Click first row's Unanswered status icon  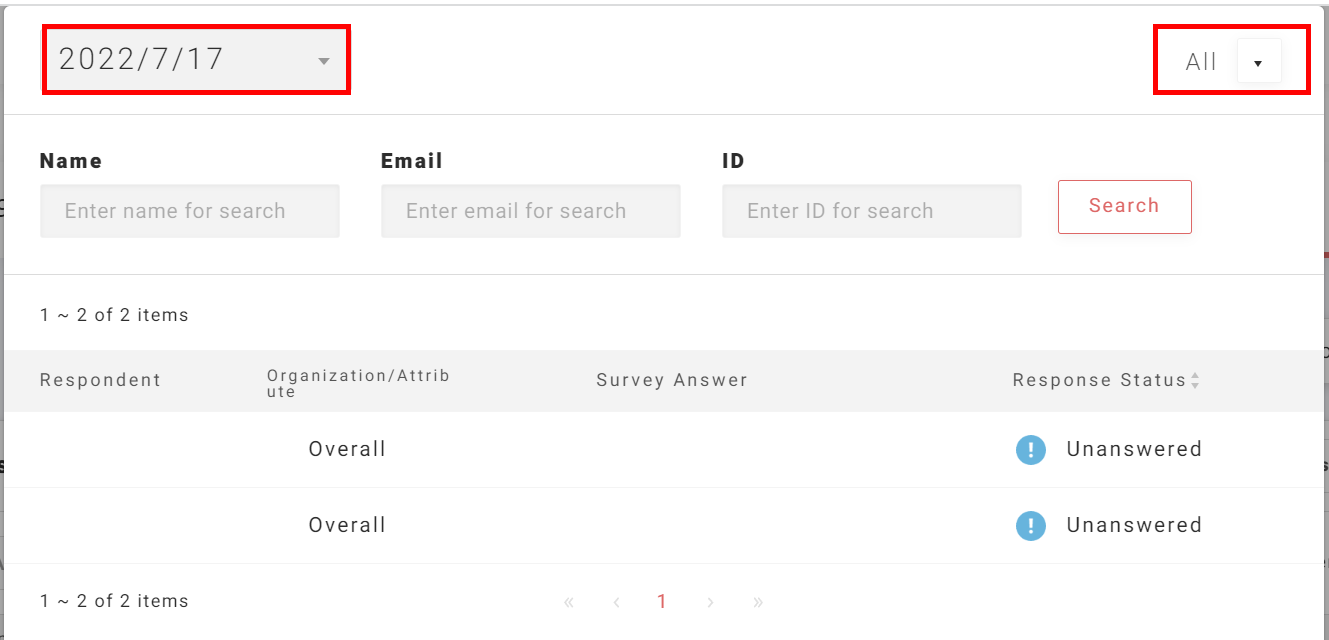[x=1031, y=450]
